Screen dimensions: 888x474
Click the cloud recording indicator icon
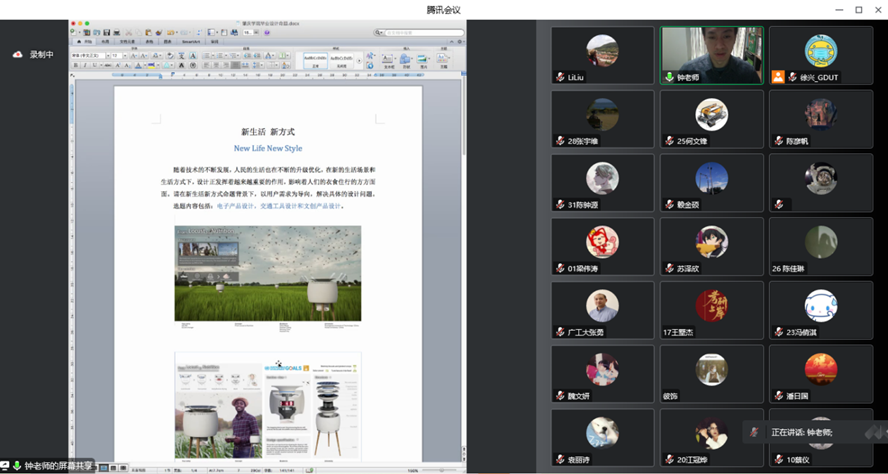tap(17, 55)
